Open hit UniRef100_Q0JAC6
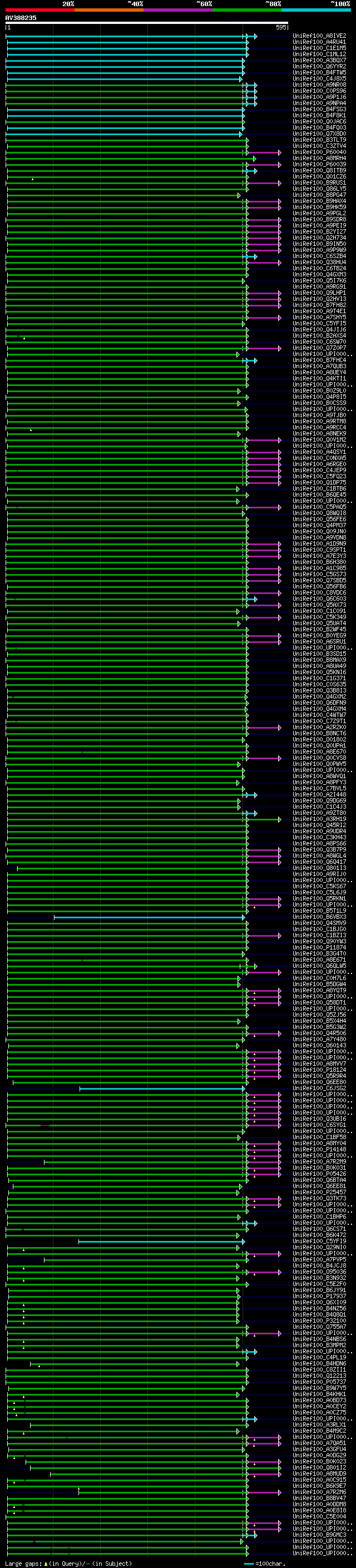 click(x=319, y=122)
